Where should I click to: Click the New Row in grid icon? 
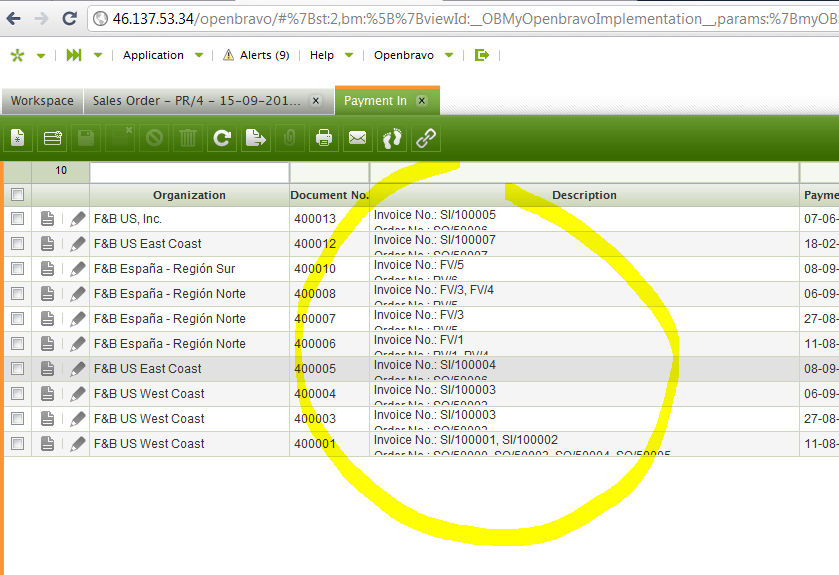pyautogui.click(x=52, y=138)
